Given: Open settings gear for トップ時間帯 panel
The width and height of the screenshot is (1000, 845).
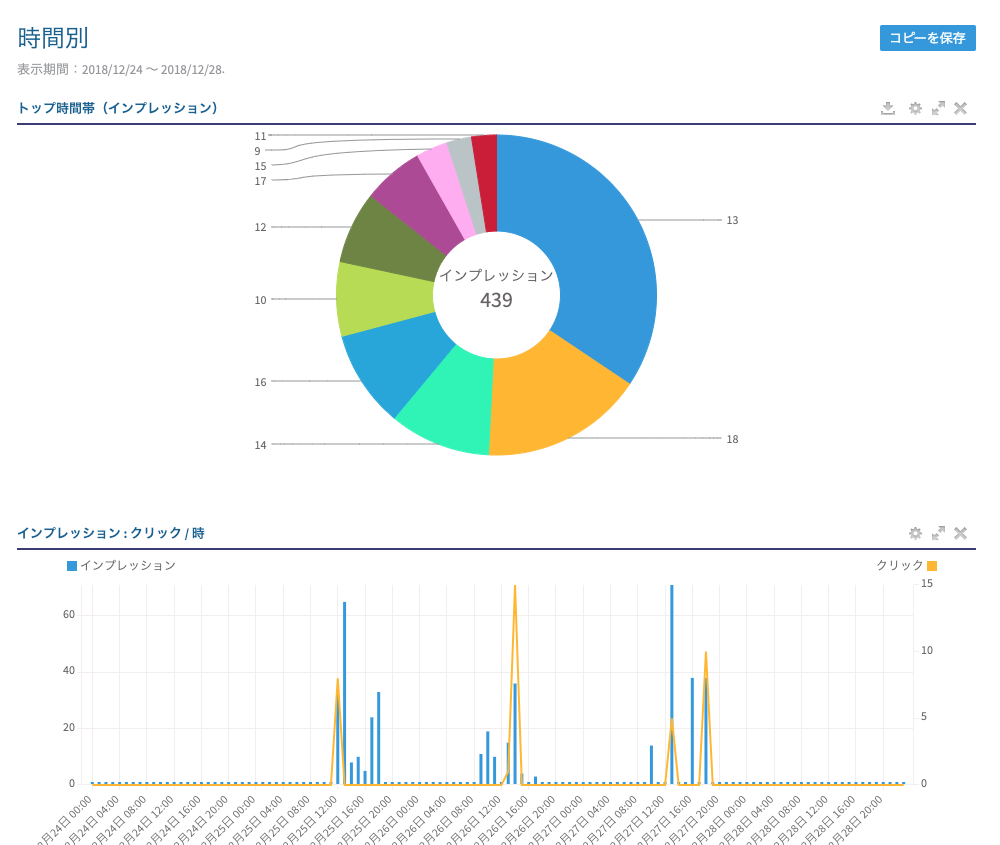Looking at the screenshot, I should (x=914, y=108).
